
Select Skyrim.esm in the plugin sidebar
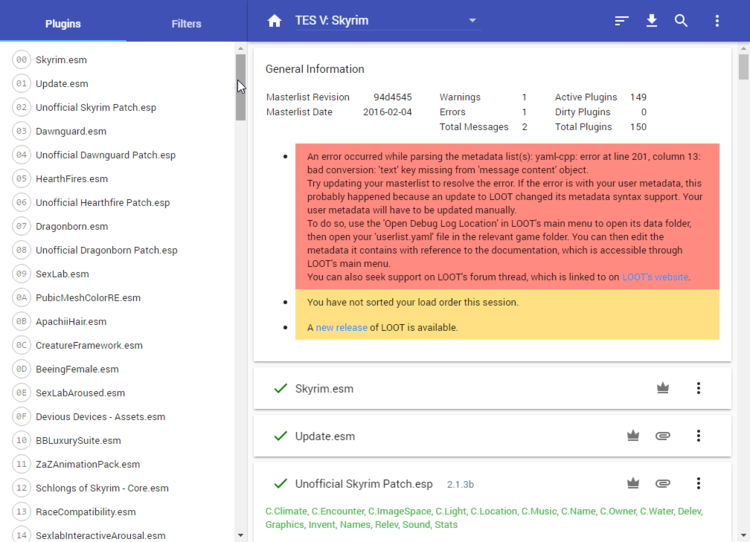point(61,60)
